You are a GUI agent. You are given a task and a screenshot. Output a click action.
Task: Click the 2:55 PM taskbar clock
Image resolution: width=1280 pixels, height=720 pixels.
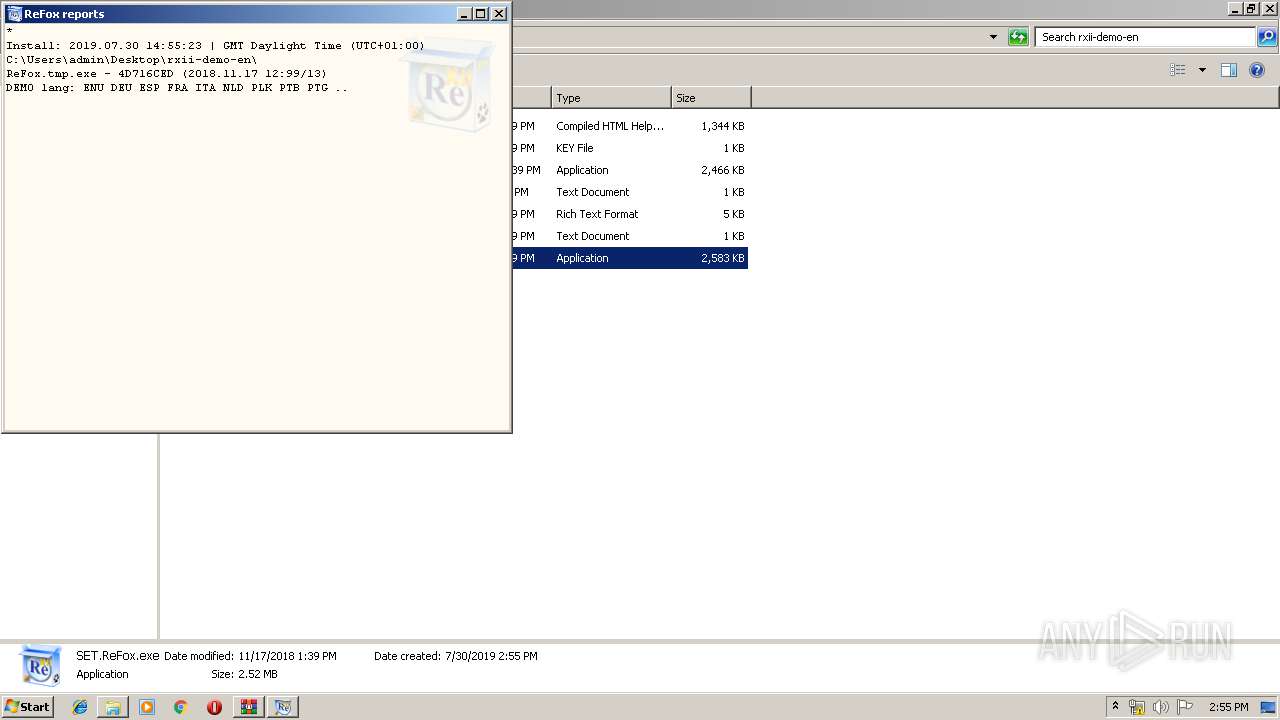pos(1228,707)
